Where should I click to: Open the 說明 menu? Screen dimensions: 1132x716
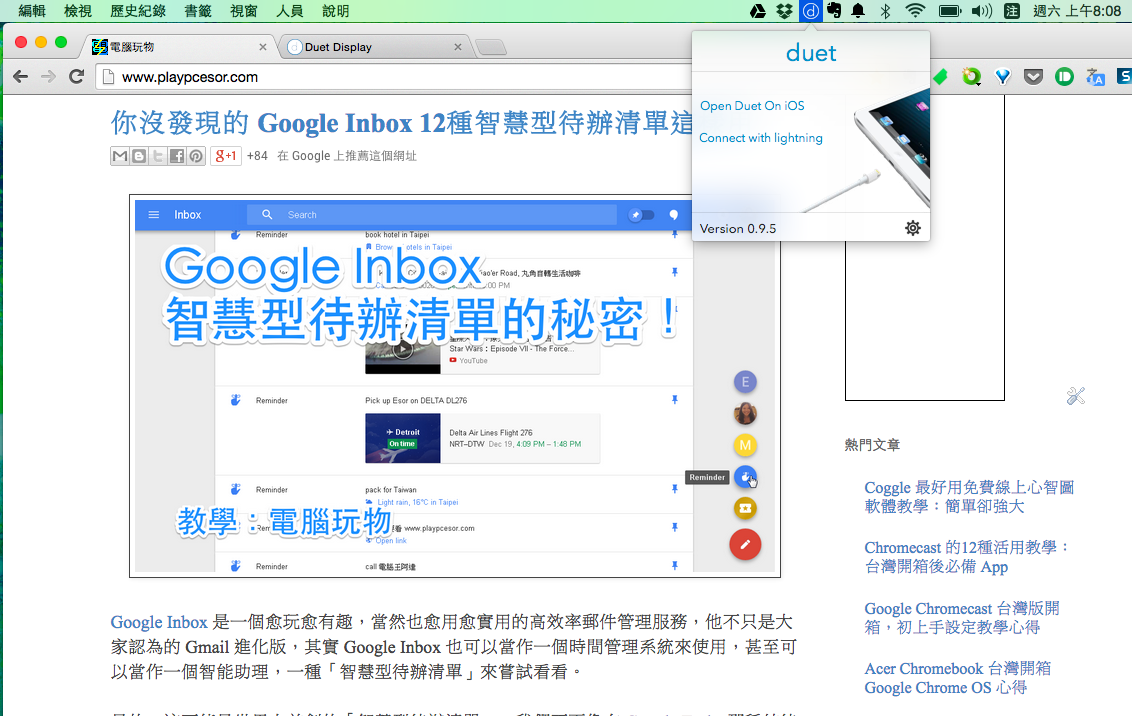point(336,11)
